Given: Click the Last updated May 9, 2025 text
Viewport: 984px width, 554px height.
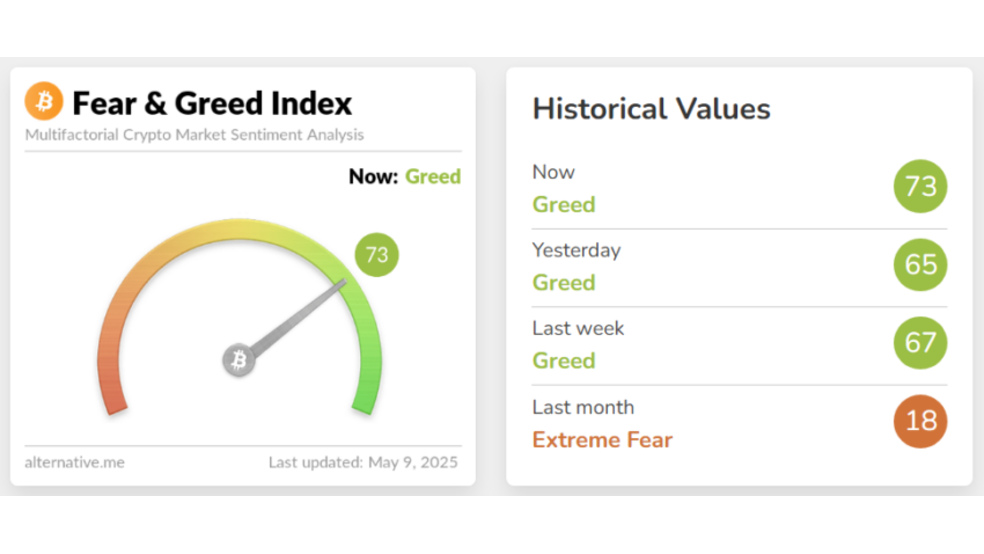Looking at the screenshot, I should pyautogui.click(x=363, y=462).
